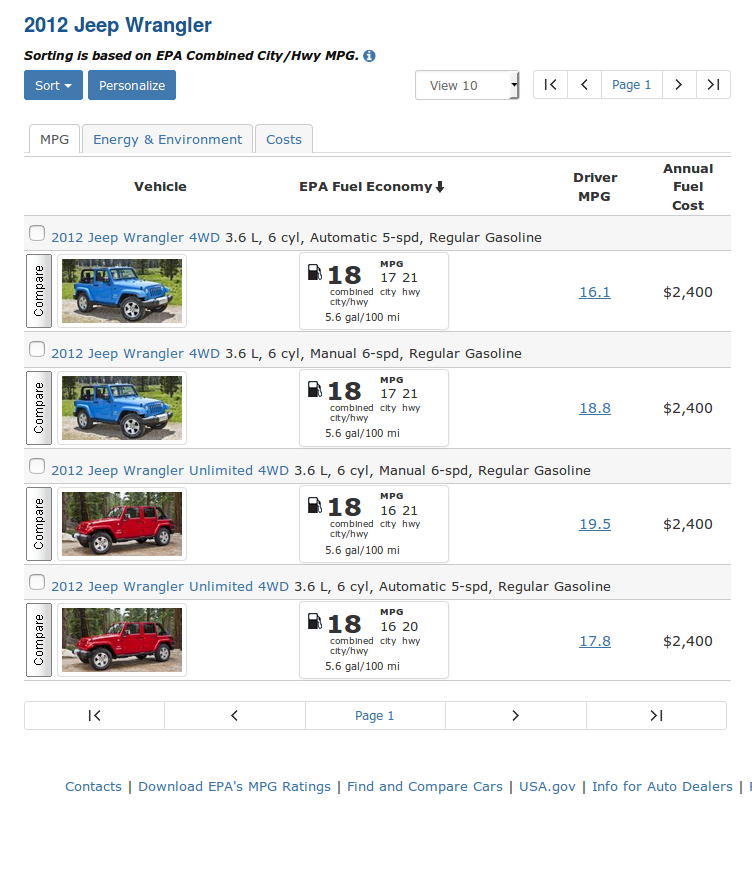Click blue Jeep photo for Wrangler Automatic
Image resolution: width=752 pixels, height=895 pixels.
point(122,291)
